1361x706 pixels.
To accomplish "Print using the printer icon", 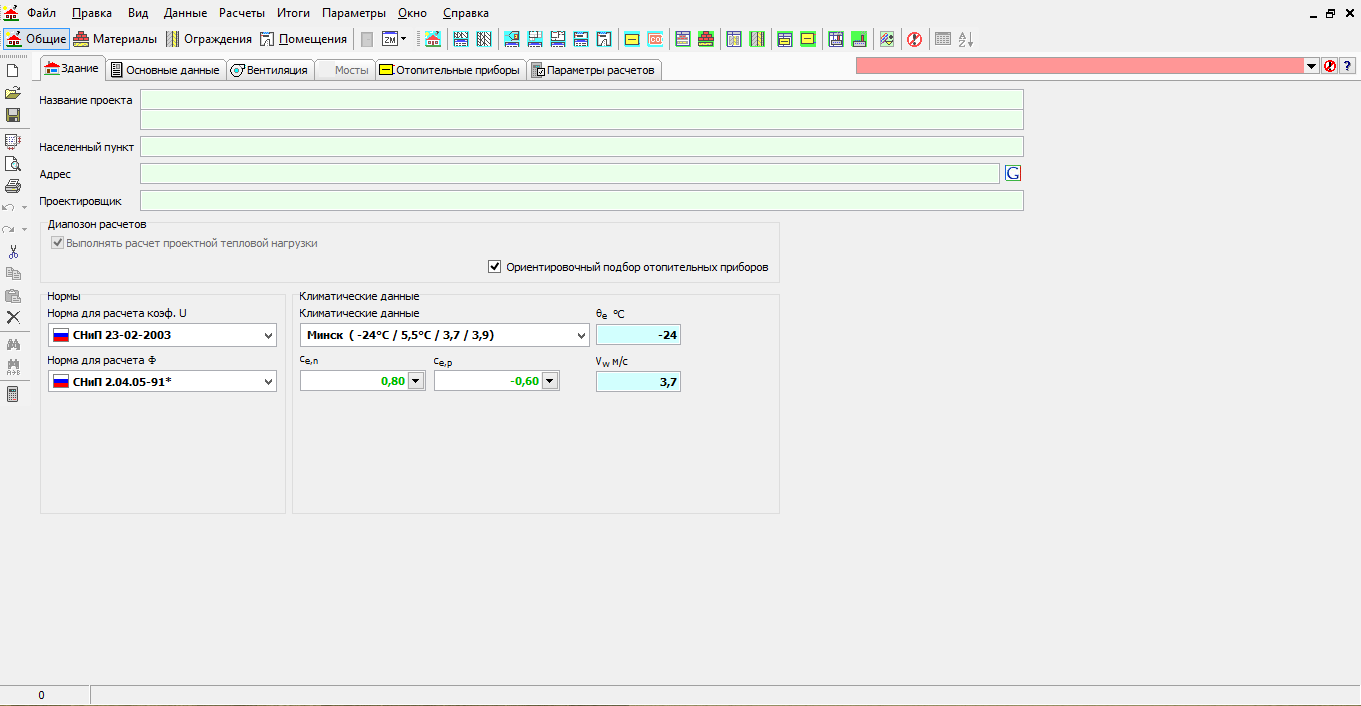I will pyautogui.click(x=13, y=185).
